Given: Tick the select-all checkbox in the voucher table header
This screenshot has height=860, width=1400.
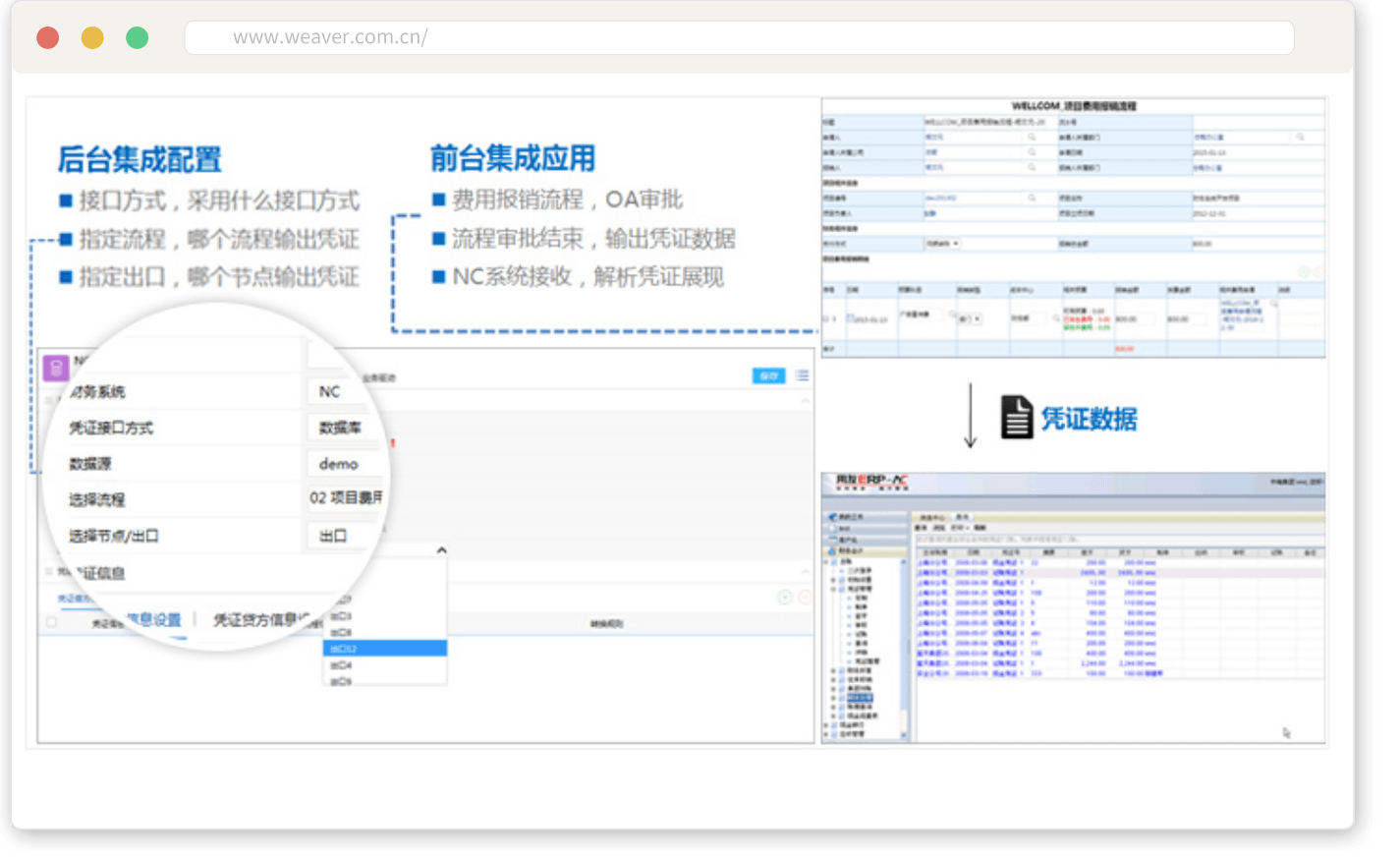Looking at the screenshot, I should tap(52, 622).
